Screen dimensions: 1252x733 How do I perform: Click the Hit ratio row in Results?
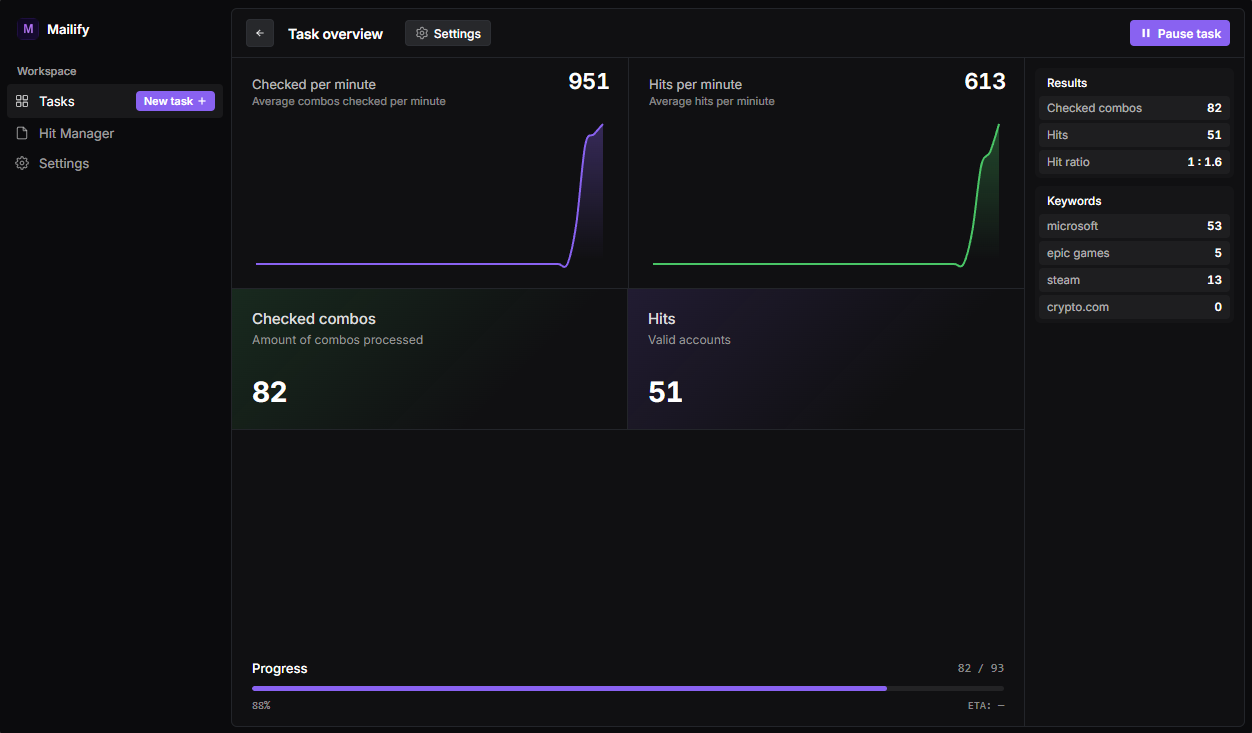coord(1134,162)
